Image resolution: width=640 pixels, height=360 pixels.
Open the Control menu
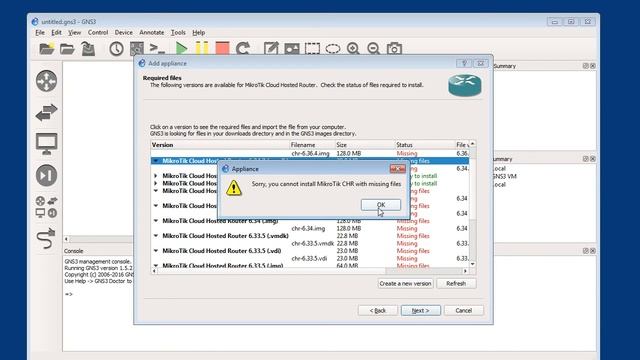[x=98, y=33]
